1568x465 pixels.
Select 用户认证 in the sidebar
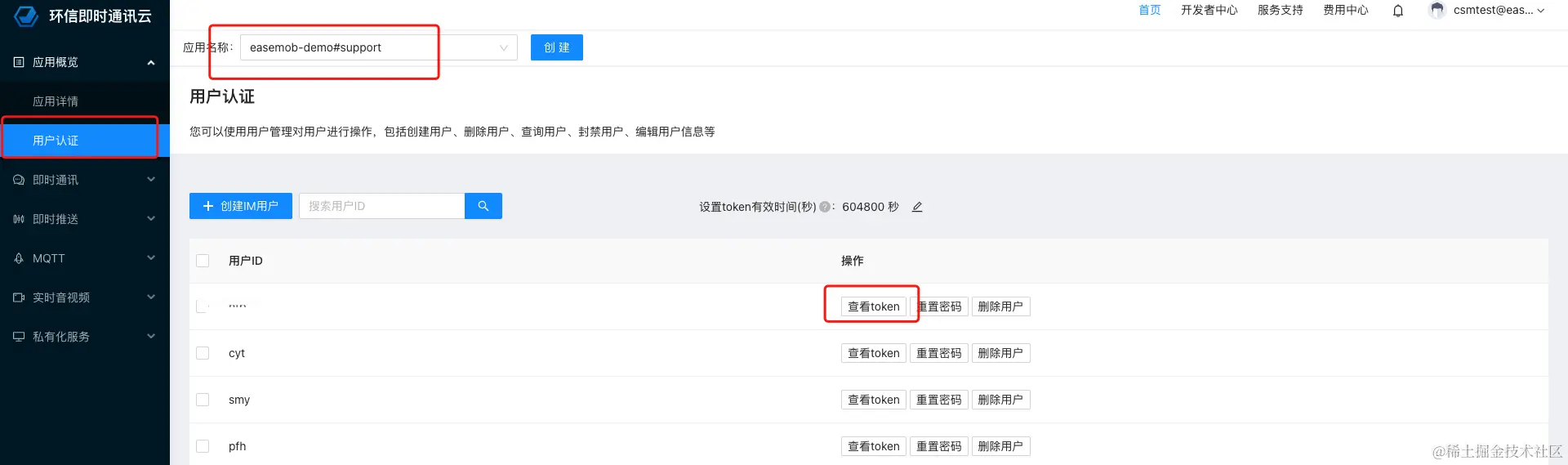click(85, 141)
